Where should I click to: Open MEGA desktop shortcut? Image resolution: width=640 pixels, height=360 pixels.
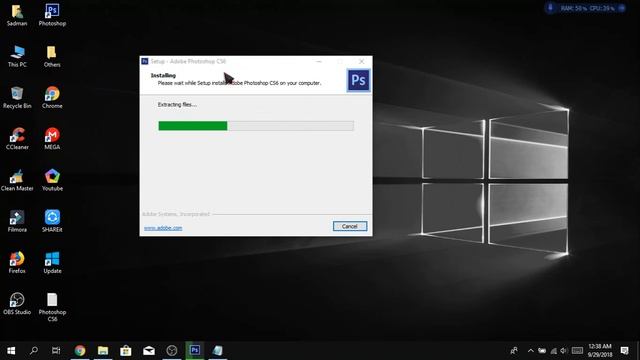[52, 138]
